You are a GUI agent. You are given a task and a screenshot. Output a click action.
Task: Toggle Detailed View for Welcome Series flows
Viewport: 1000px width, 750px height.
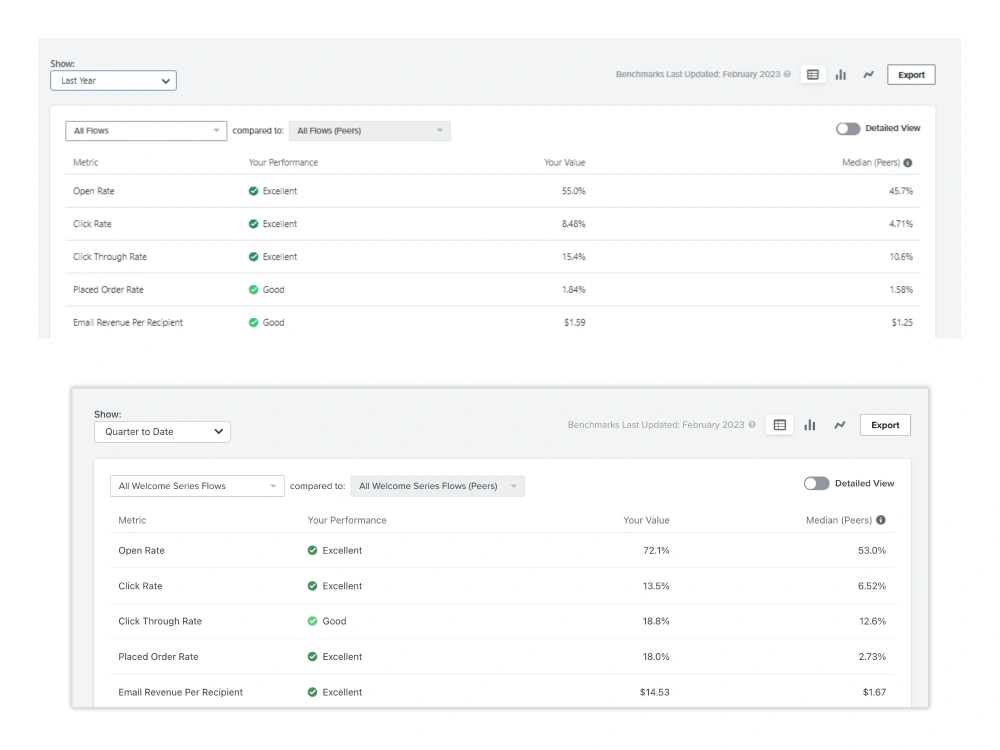tap(816, 483)
